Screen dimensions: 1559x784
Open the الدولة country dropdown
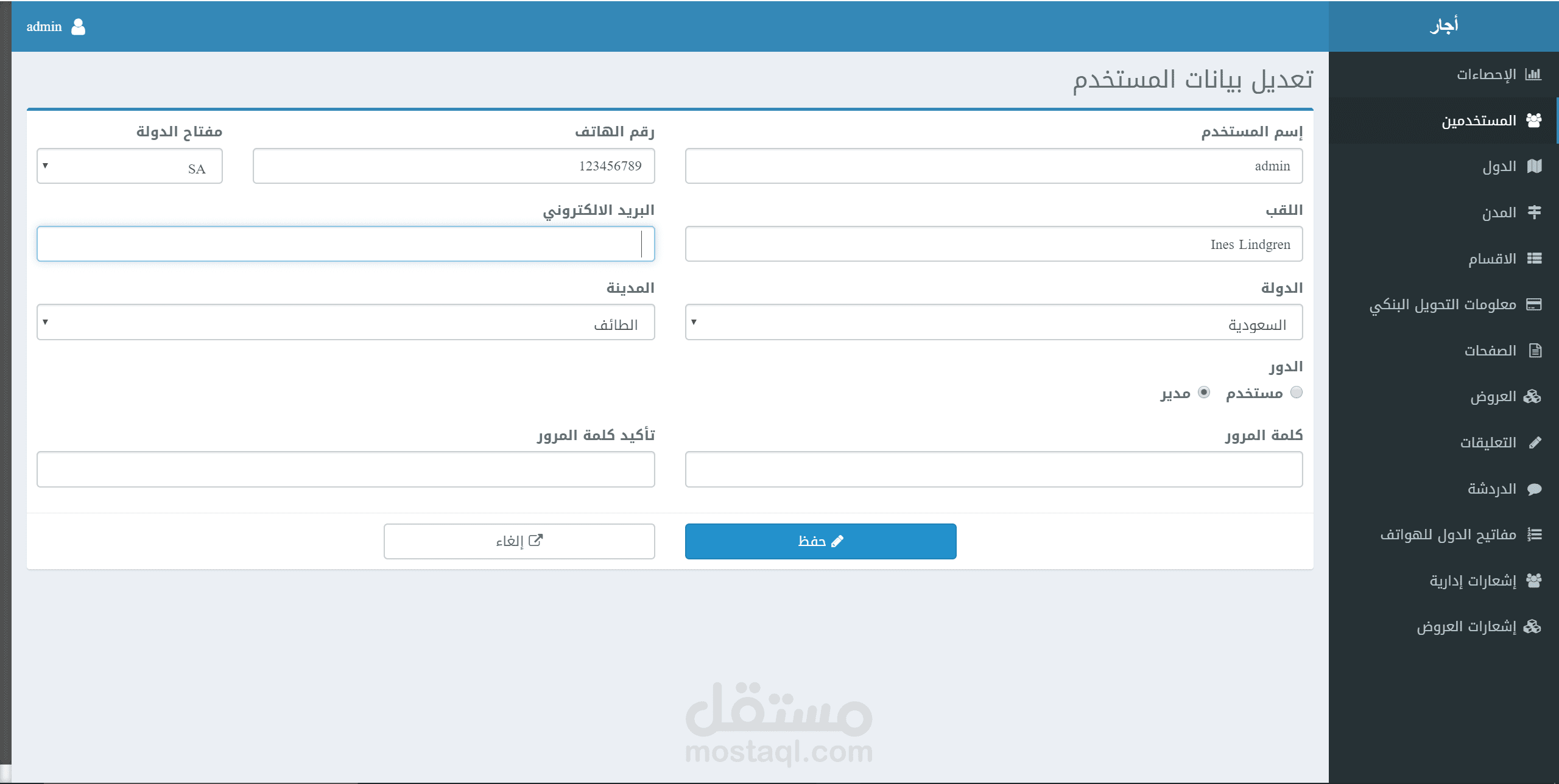pos(993,322)
